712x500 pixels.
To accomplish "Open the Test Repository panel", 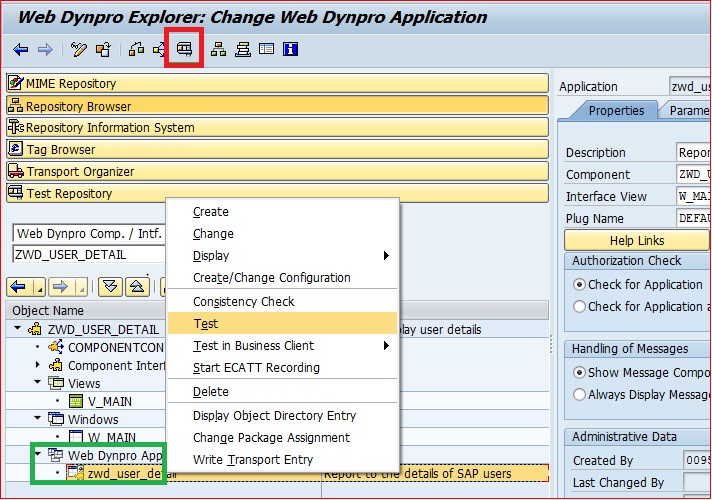I will tap(277, 193).
